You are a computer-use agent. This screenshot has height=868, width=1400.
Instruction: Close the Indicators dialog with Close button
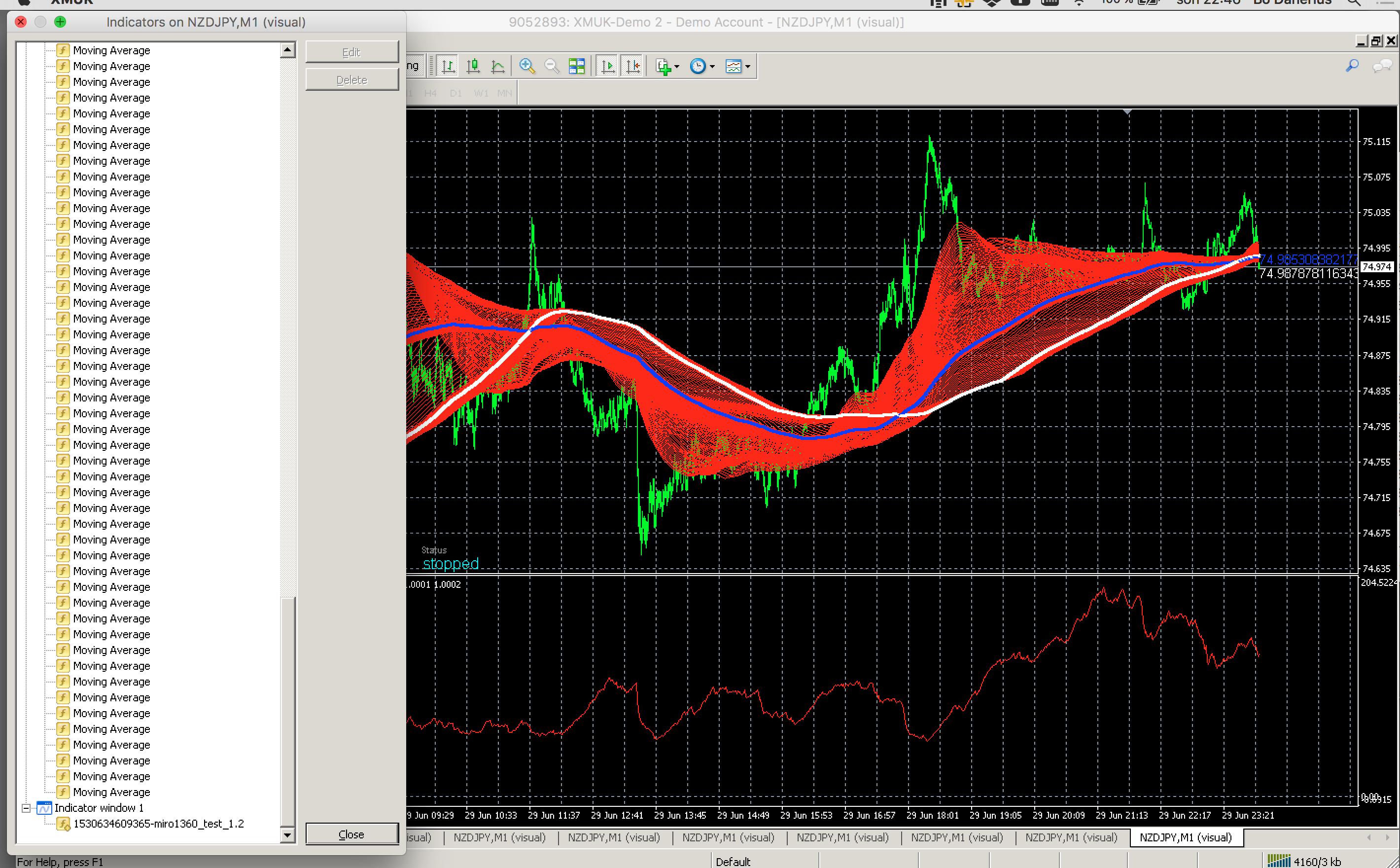point(351,834)
